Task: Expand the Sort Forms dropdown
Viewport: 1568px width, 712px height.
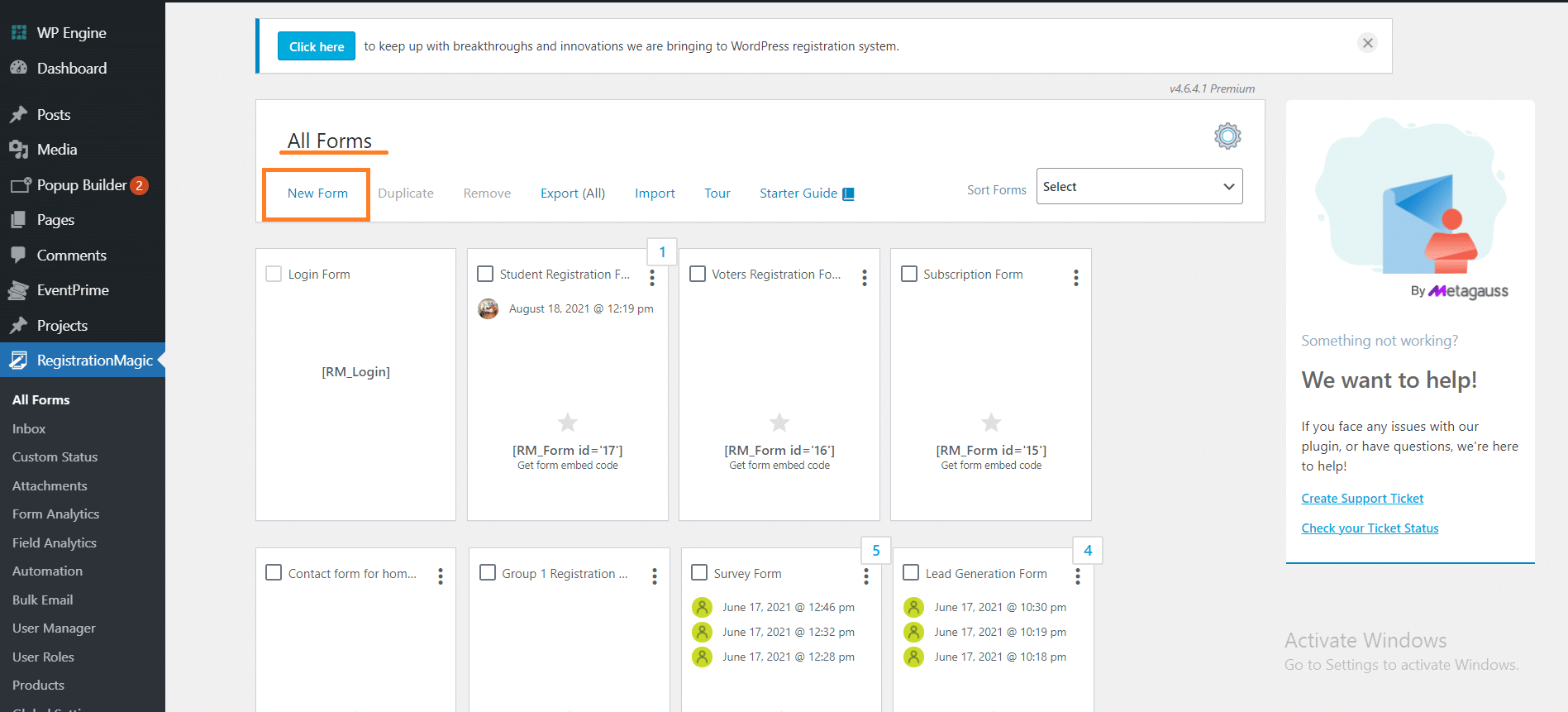Action: tap(1139, 187)
